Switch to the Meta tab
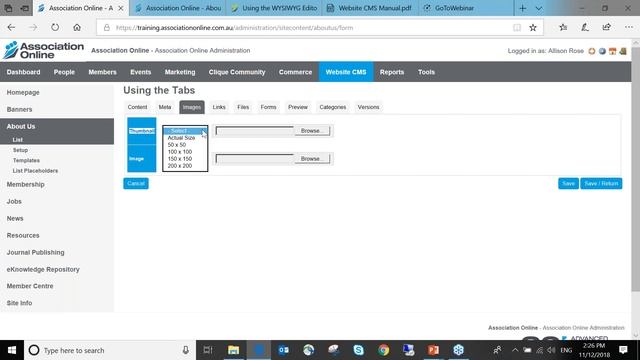640x360 pixels. (165, 107)
